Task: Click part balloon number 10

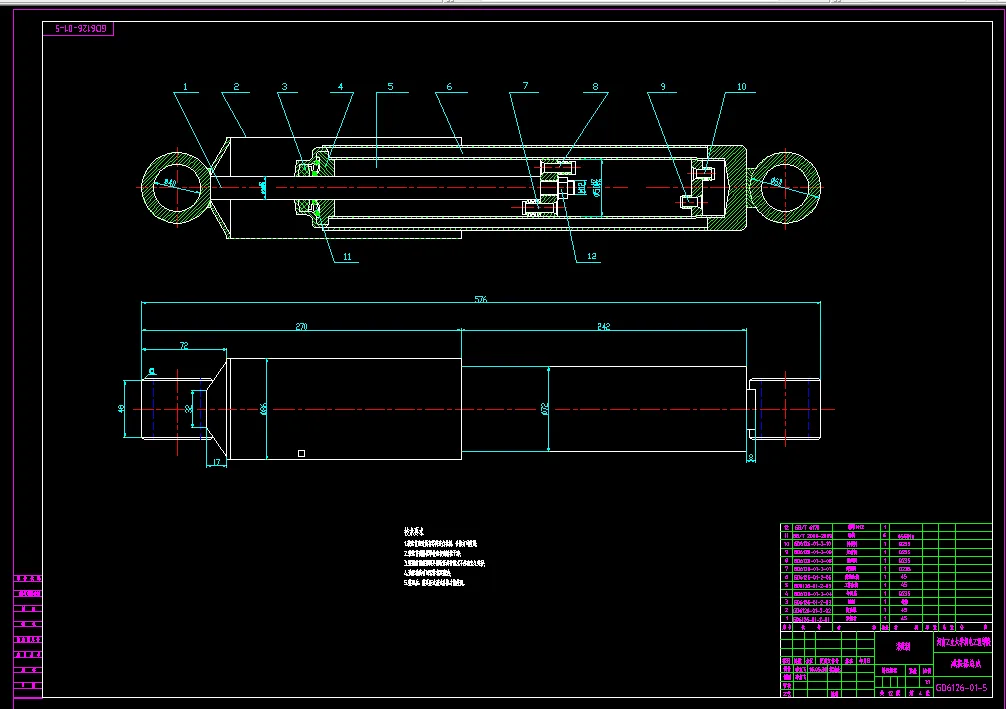Action: click(x=742, y=87)
